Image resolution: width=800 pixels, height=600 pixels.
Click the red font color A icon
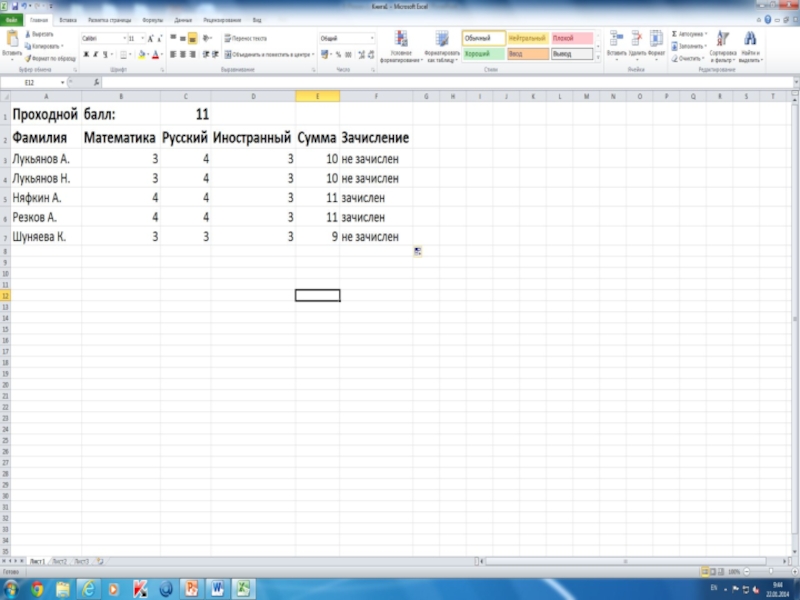(156, 55)
